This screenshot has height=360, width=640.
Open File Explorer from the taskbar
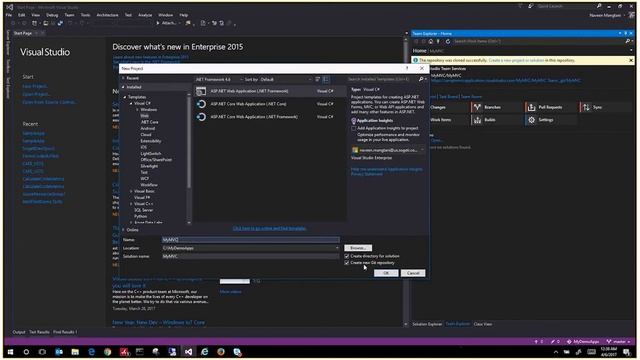[x=75, y=352]
